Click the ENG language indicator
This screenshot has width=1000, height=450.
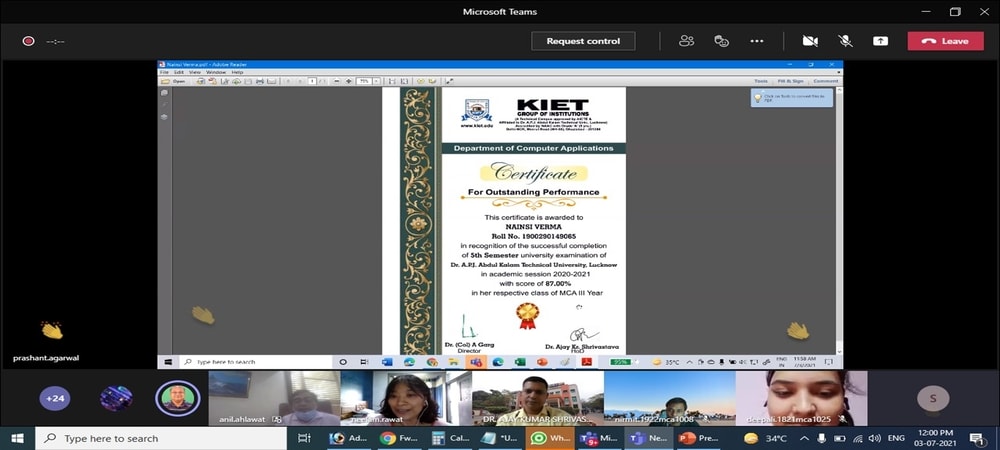pyautogui.click(x=897, y=438)
